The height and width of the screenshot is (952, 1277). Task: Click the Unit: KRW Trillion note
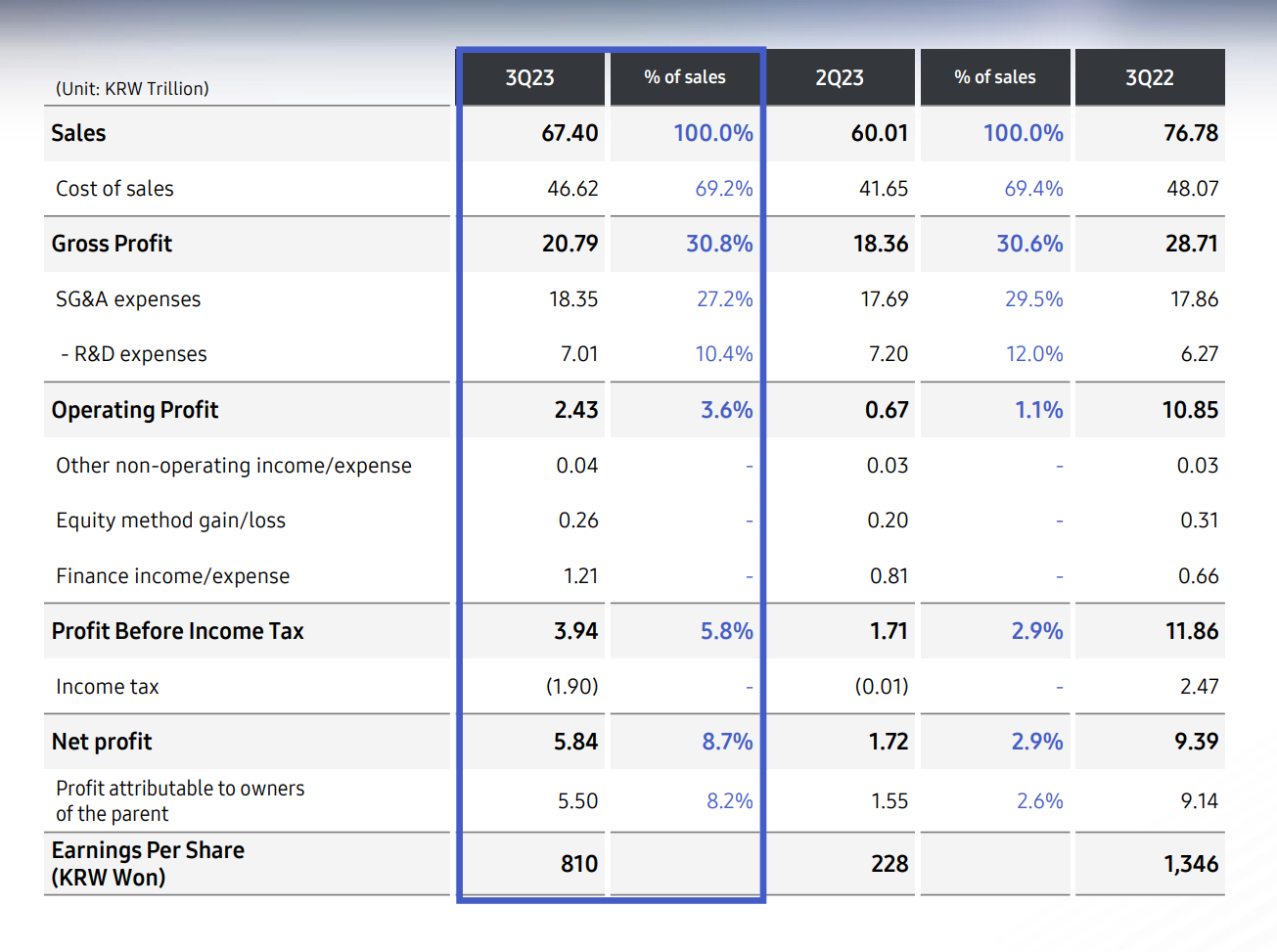[x=132, y=89]
